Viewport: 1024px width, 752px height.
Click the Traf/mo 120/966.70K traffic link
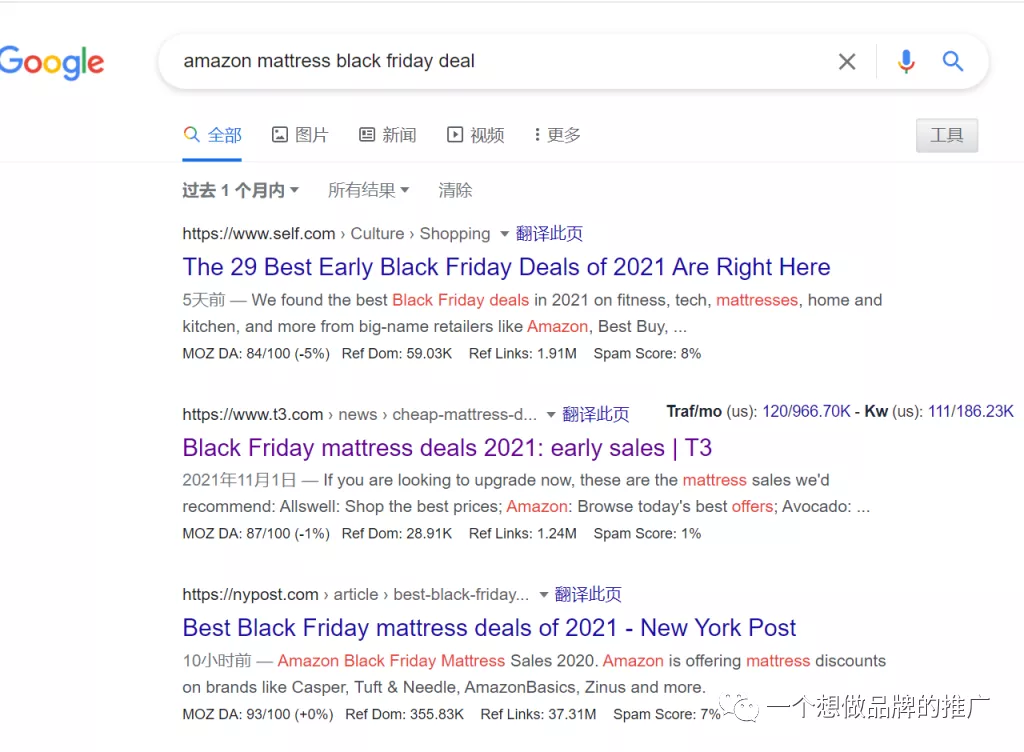tap(807, 411)
